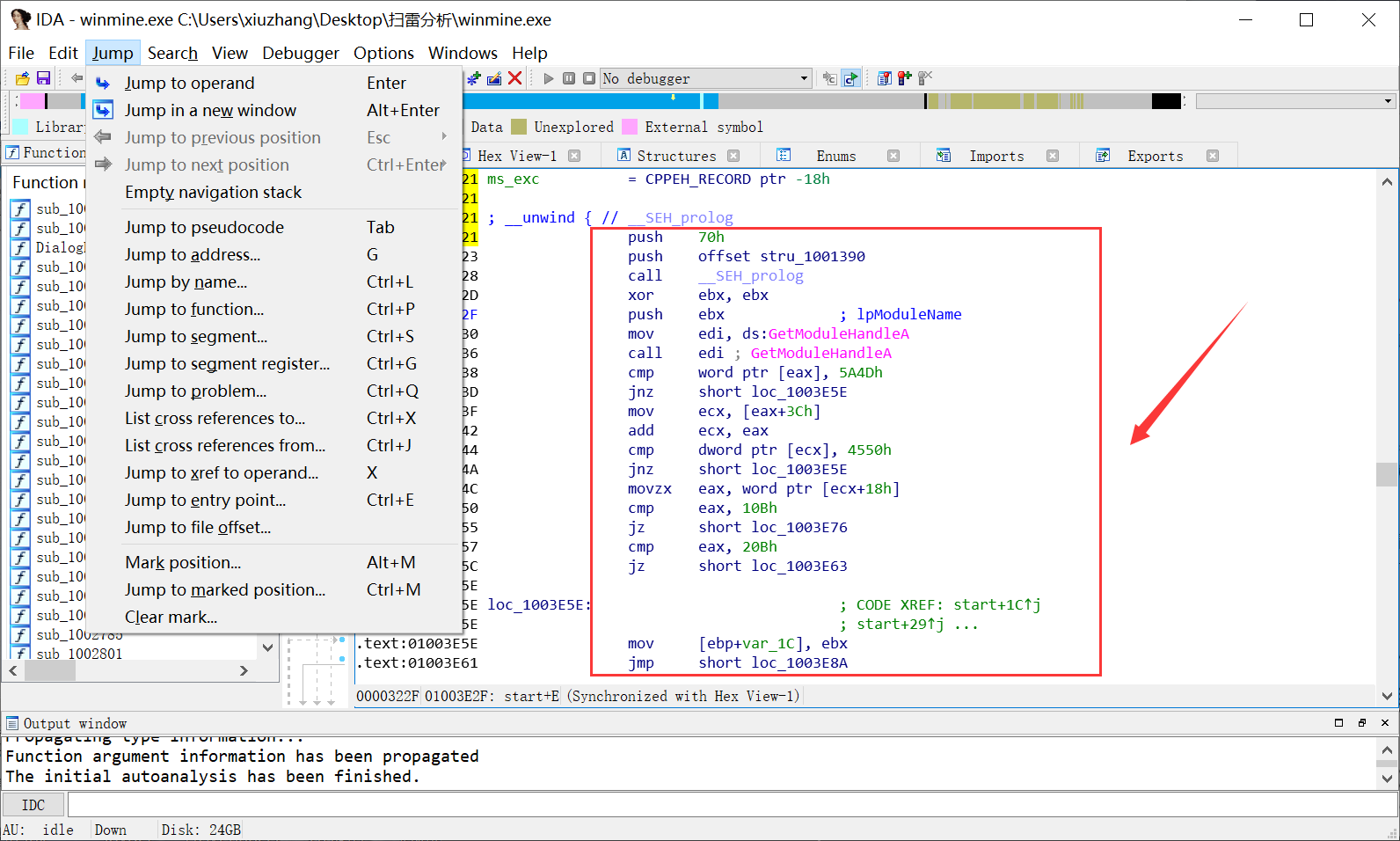Pause process with the pause icon
Image resolution: width=1400 pixels, height=841 pixels.
pos(569,78)
